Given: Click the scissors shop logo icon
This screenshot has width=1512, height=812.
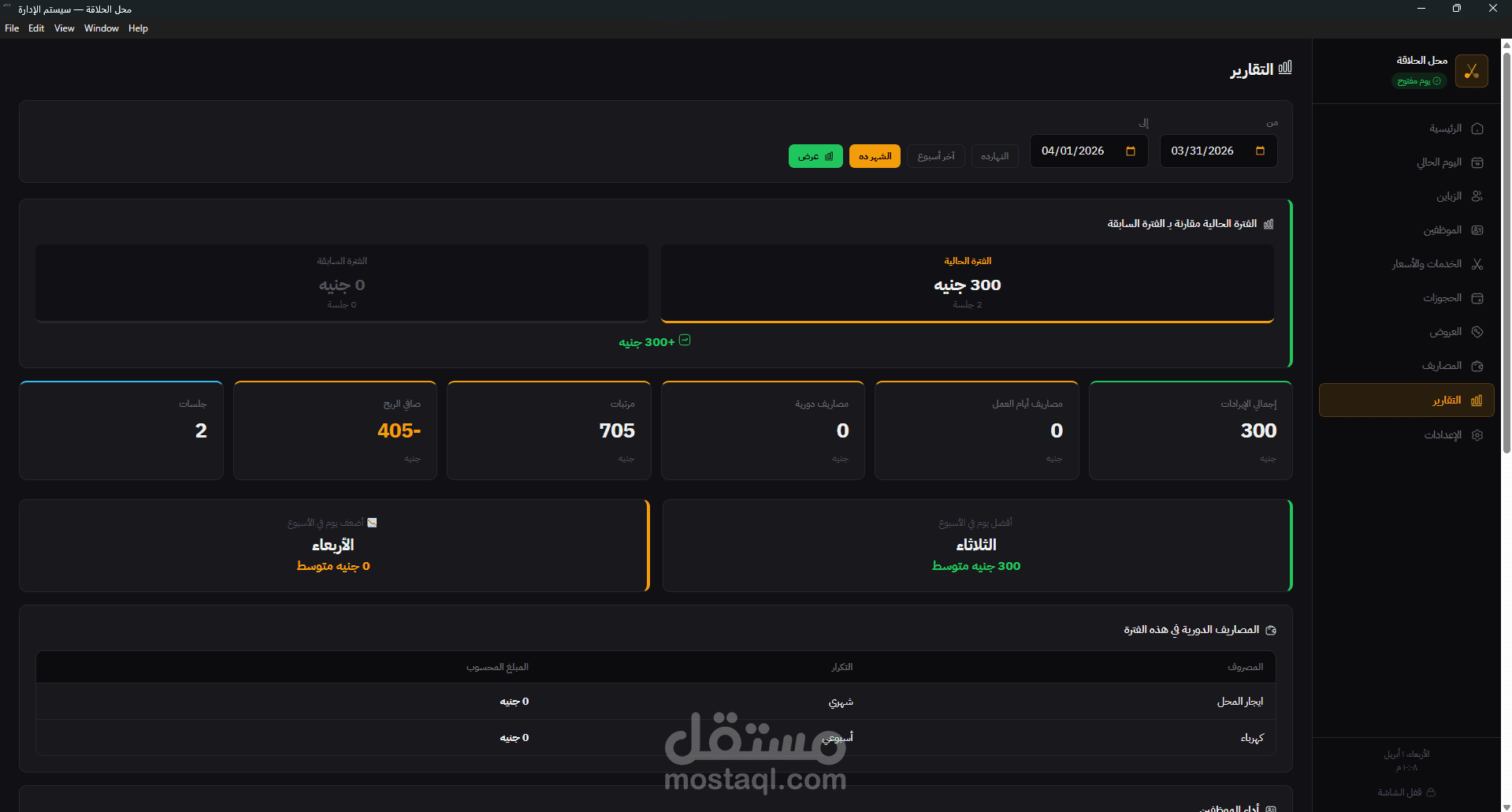Looking at the screenshot, I should 1471,71.
